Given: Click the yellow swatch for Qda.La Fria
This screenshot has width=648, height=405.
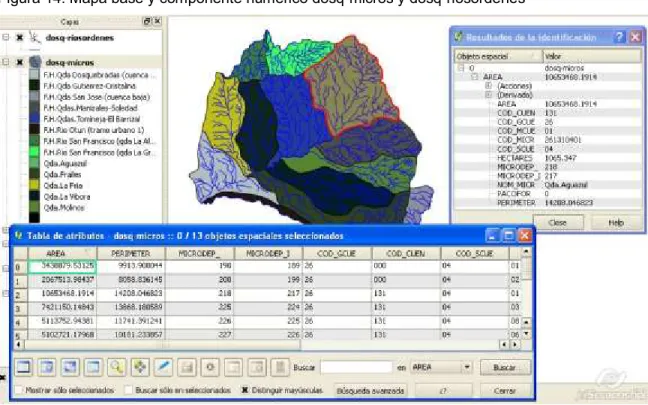Looking at the screenshot, I should pos(34,185).
